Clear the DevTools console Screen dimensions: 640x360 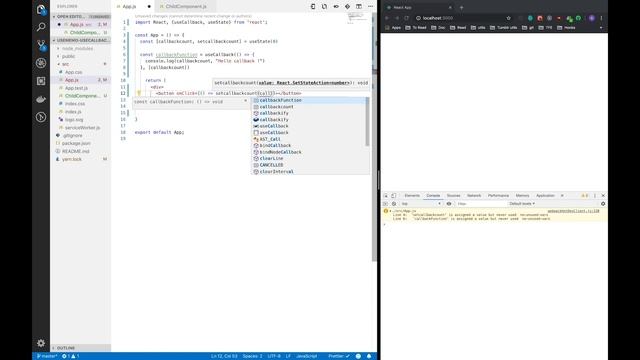tap(394, 204)
